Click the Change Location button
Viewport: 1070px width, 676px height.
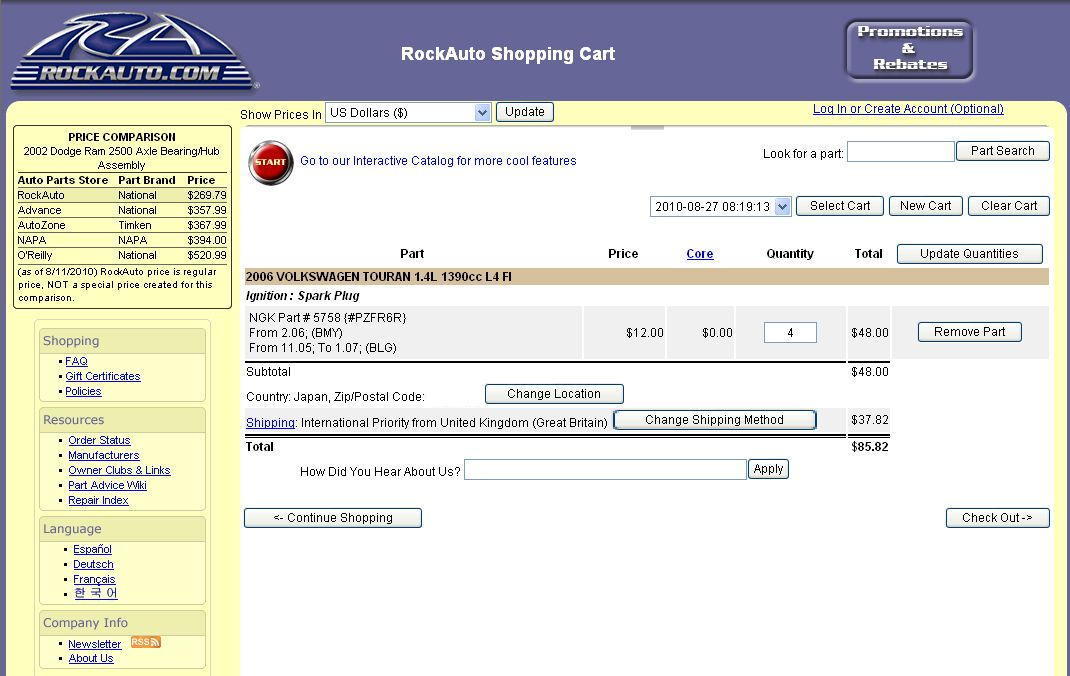coord(554,394)
